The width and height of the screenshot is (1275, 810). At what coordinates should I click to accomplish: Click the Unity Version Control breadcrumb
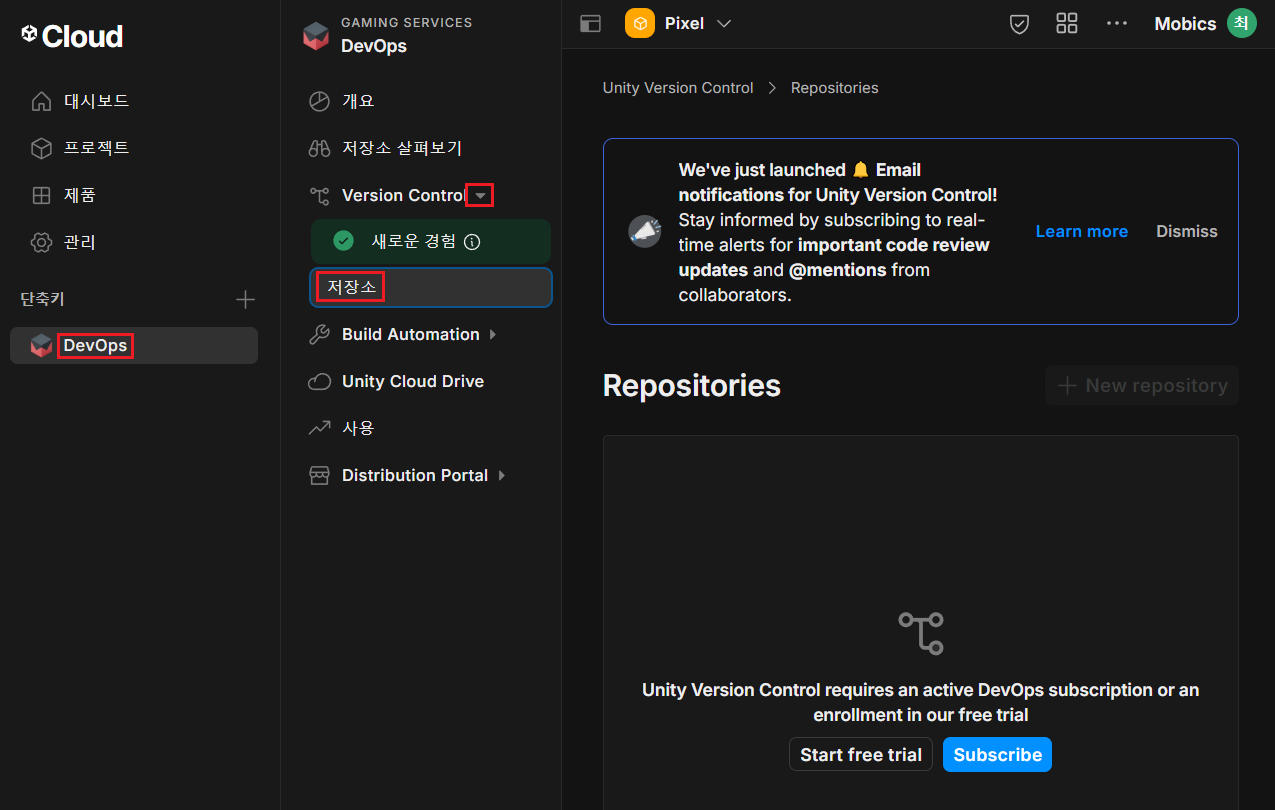point(678,88)
